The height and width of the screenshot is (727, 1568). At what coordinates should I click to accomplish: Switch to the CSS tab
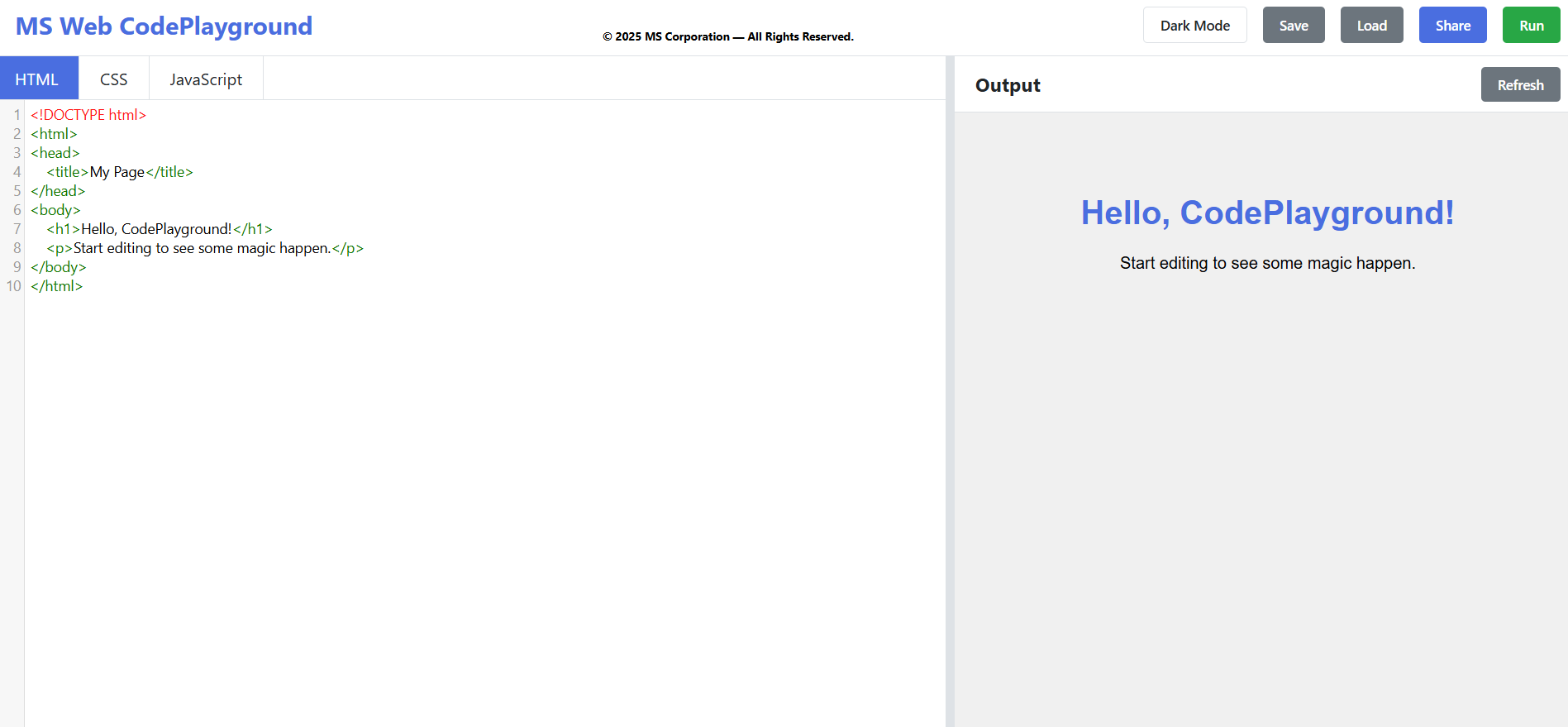pos(114,79)
